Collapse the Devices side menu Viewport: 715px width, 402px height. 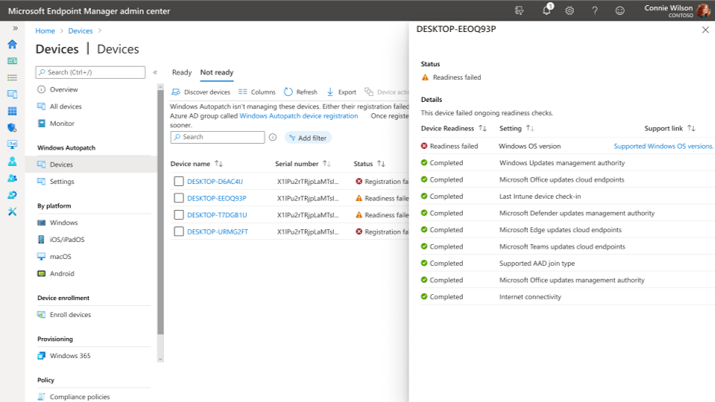(155, 72)
